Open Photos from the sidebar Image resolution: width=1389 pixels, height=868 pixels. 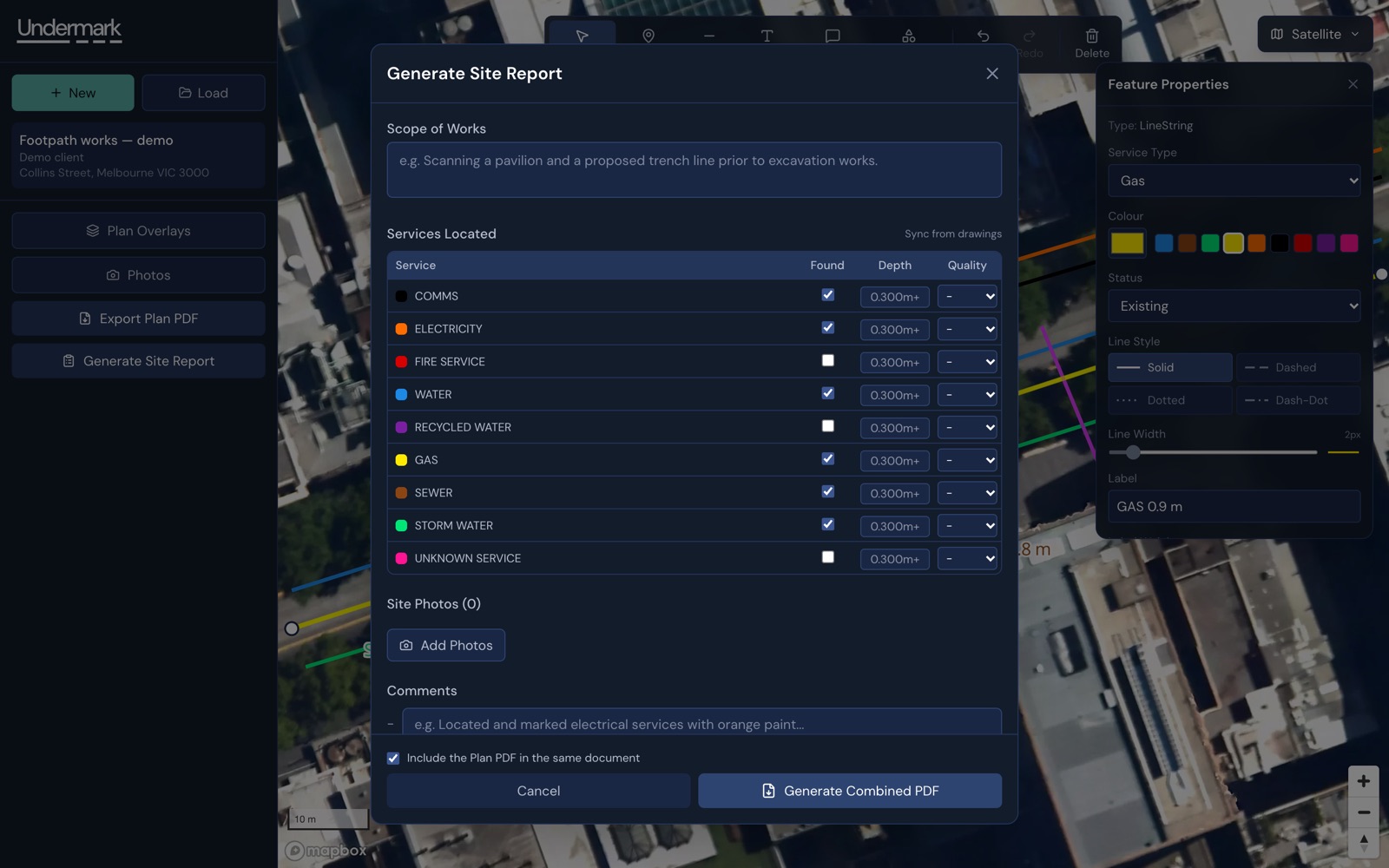point(138,275)
